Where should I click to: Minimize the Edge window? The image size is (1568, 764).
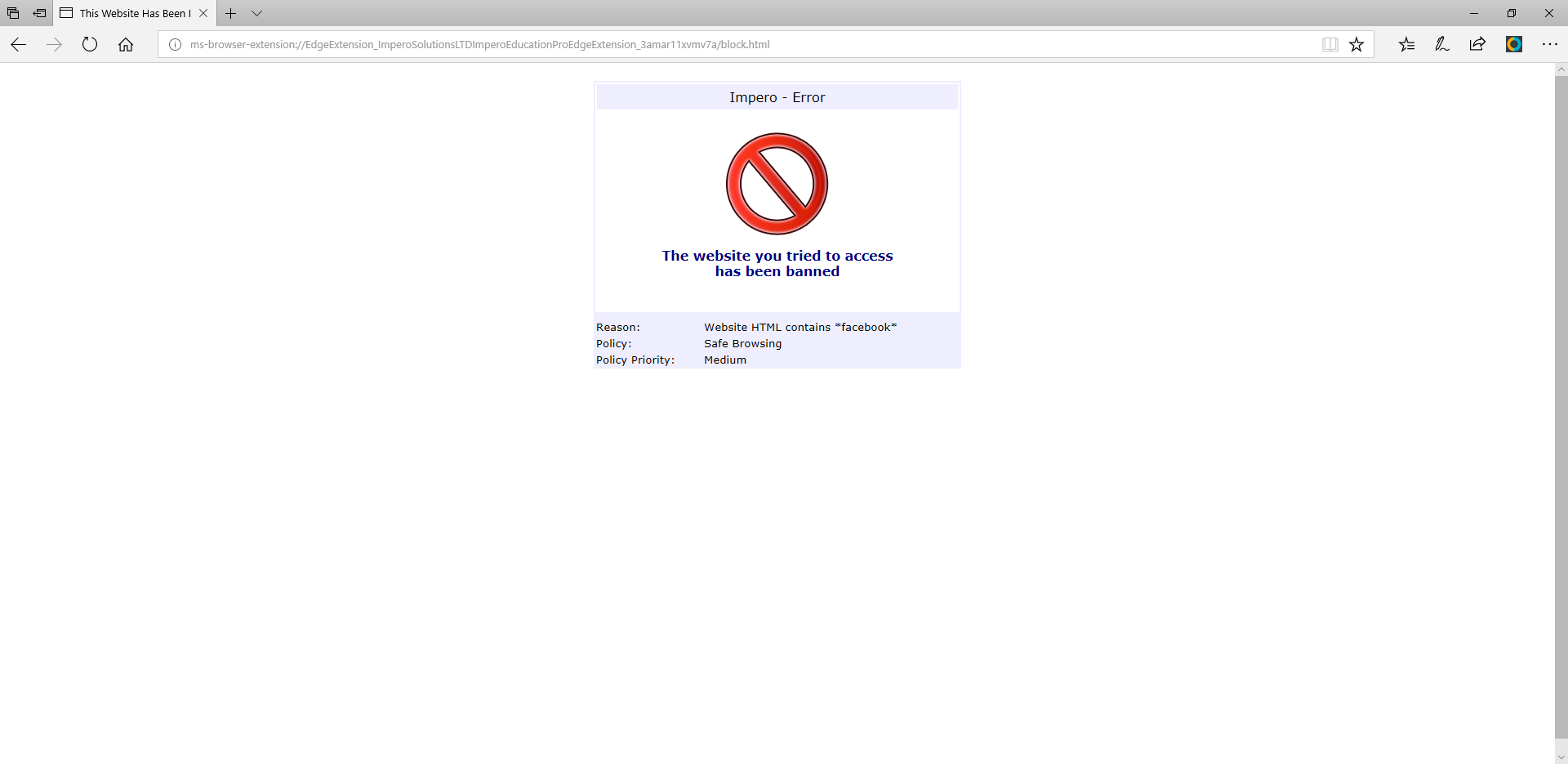click(1474, 13)
